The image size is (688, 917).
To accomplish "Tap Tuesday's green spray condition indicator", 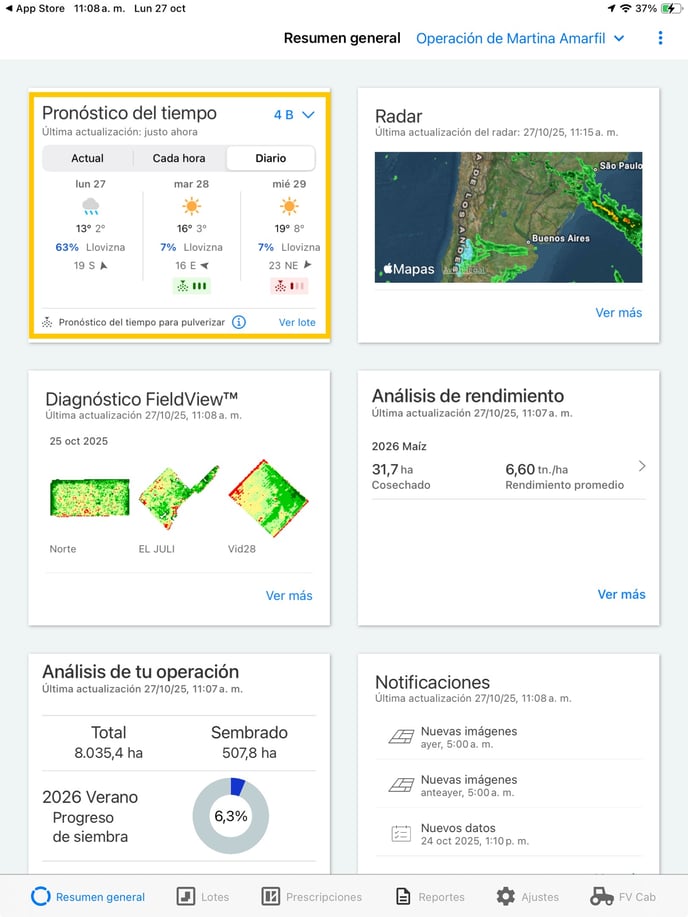I will coord(191,286).
